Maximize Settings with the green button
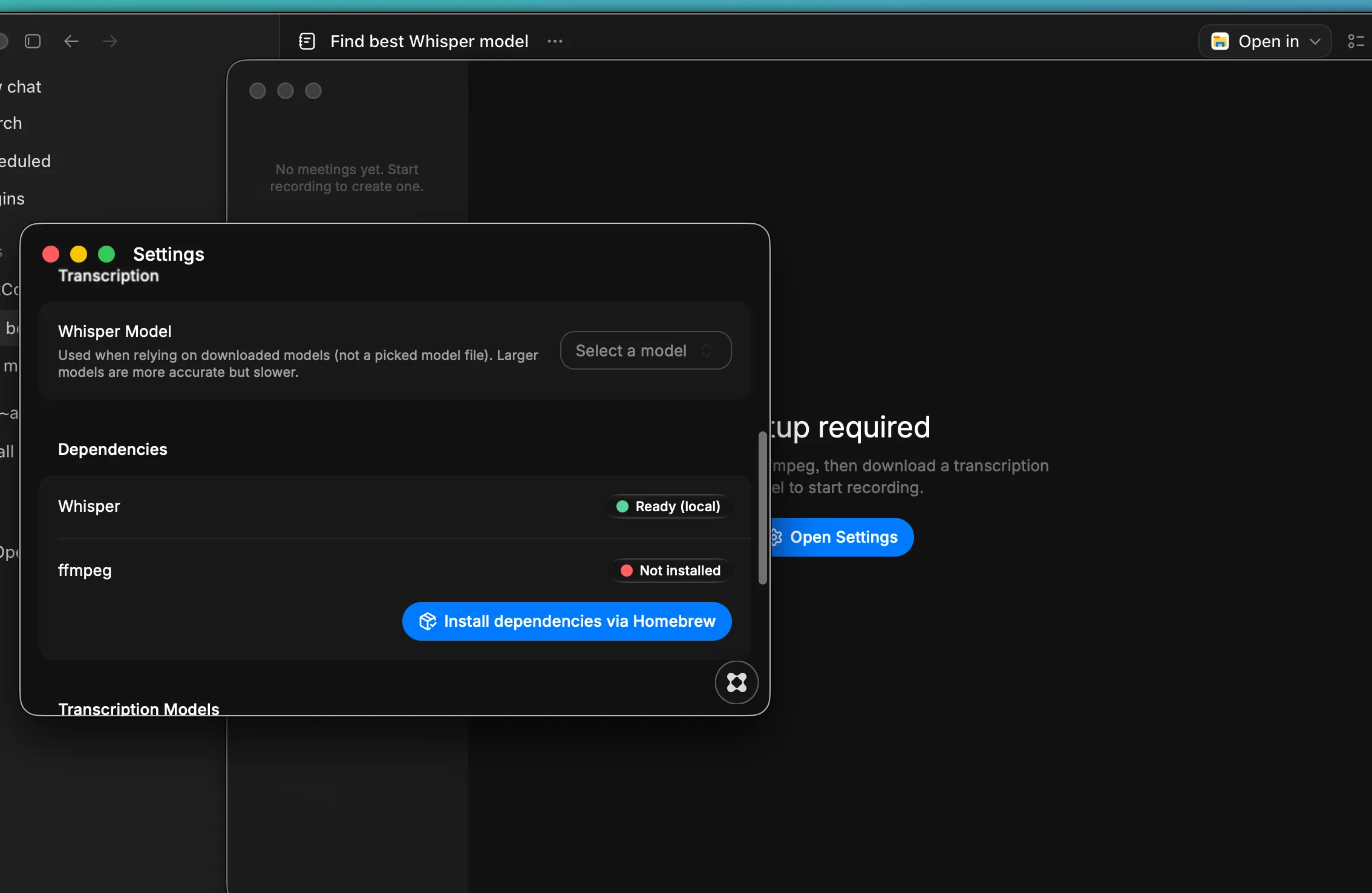Screen dimensions: 1372x893 coord(106,254)
